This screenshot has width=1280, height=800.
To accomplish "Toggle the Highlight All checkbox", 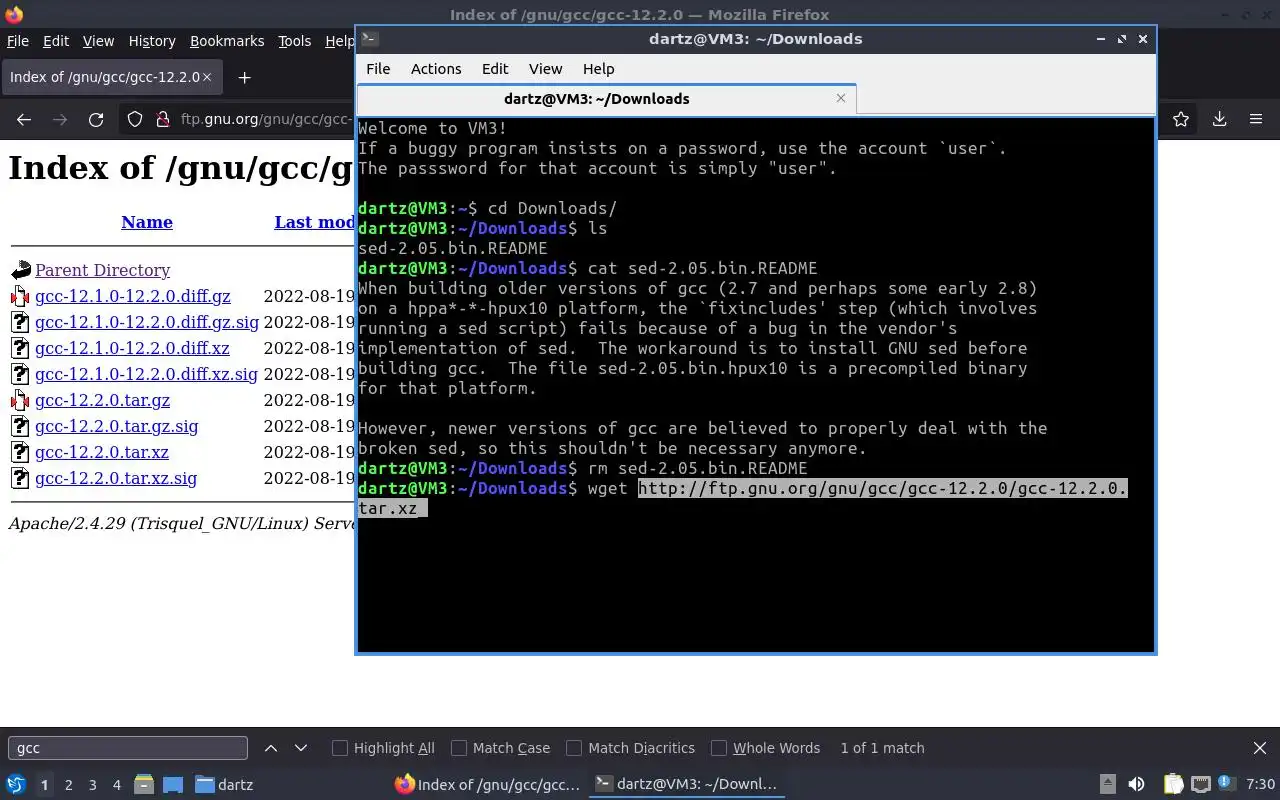I will (340, 748).
